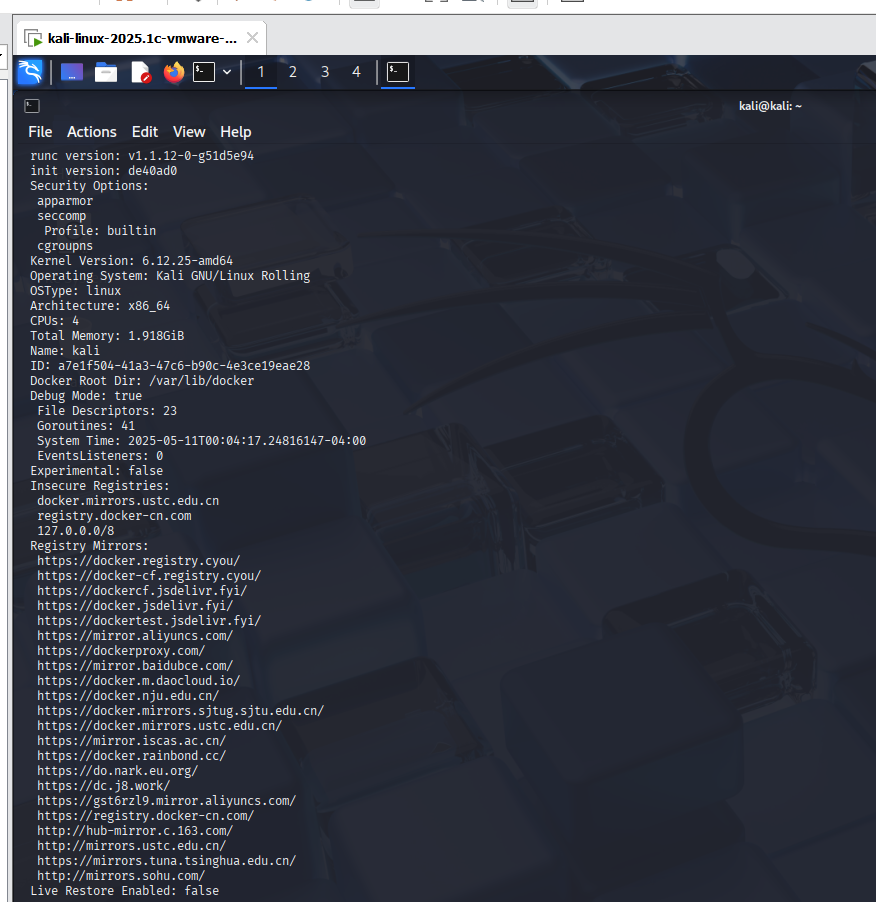The height and width of the screenshot is (902, 876).
Task: Click the Name: kali line
Action: pyautogui.click(x=65, y=351)
